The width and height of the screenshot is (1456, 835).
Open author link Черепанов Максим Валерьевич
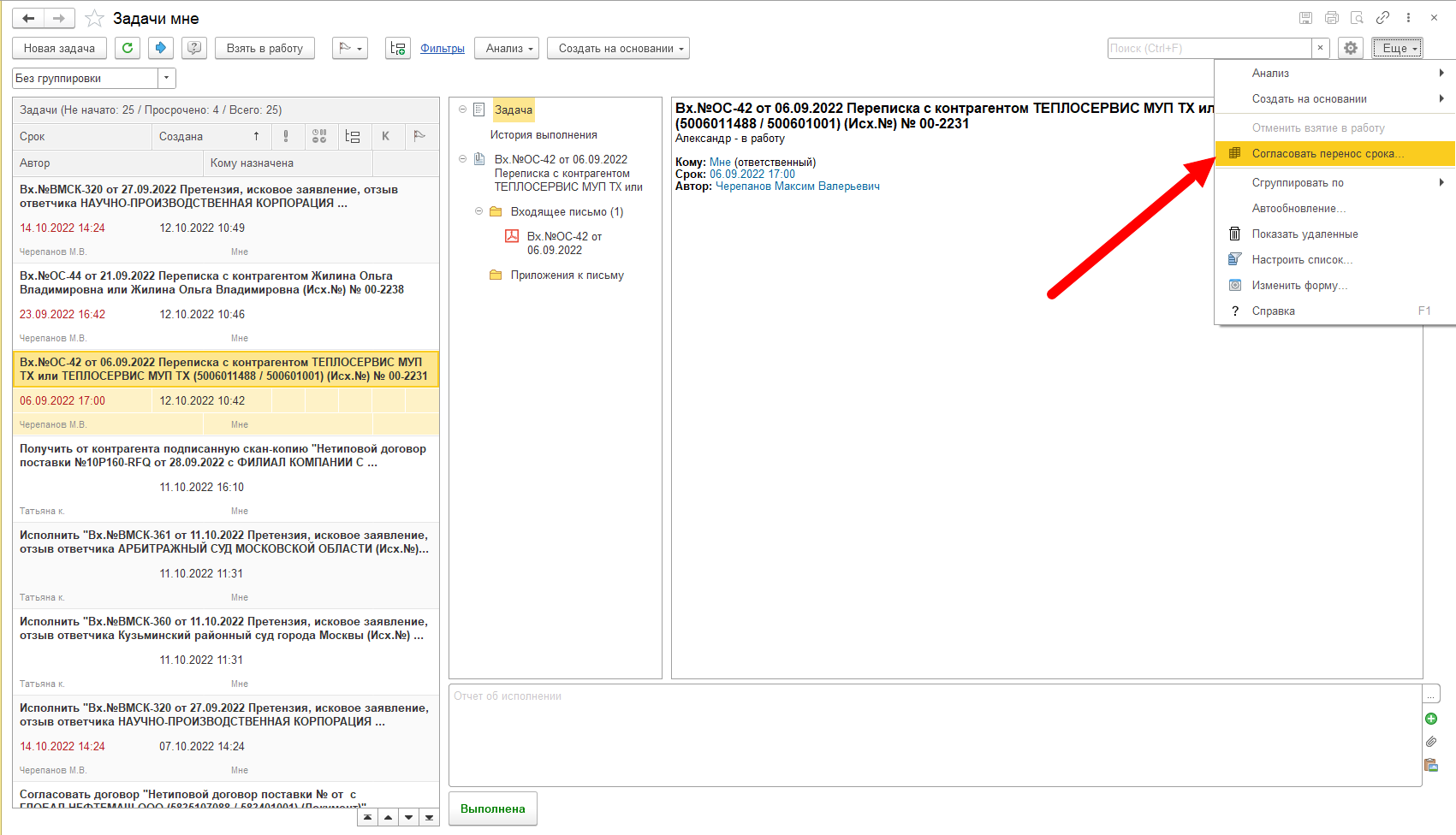click(798, 186)
